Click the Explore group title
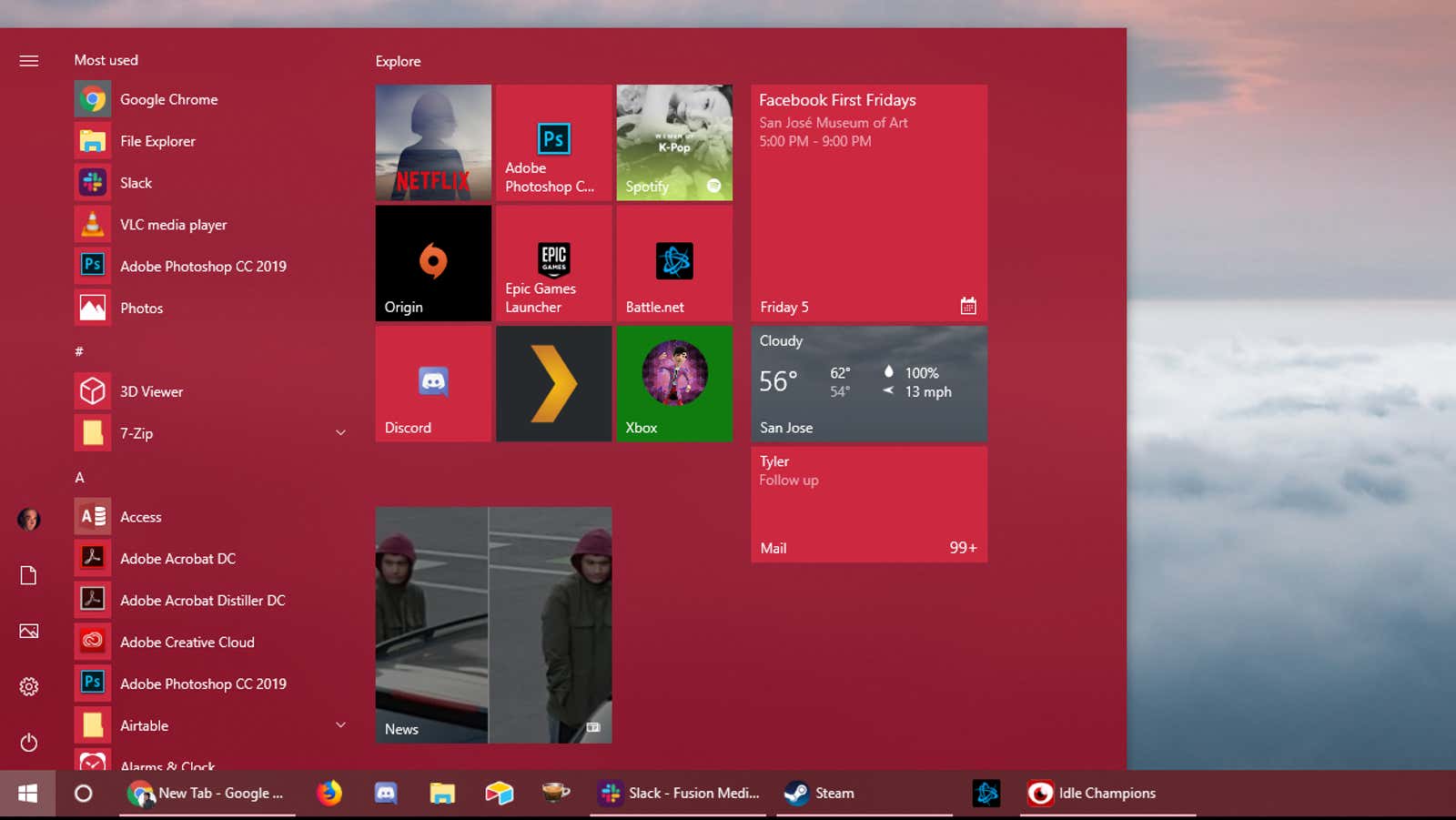Screen dimensions: 1456x820 [399, 61]
